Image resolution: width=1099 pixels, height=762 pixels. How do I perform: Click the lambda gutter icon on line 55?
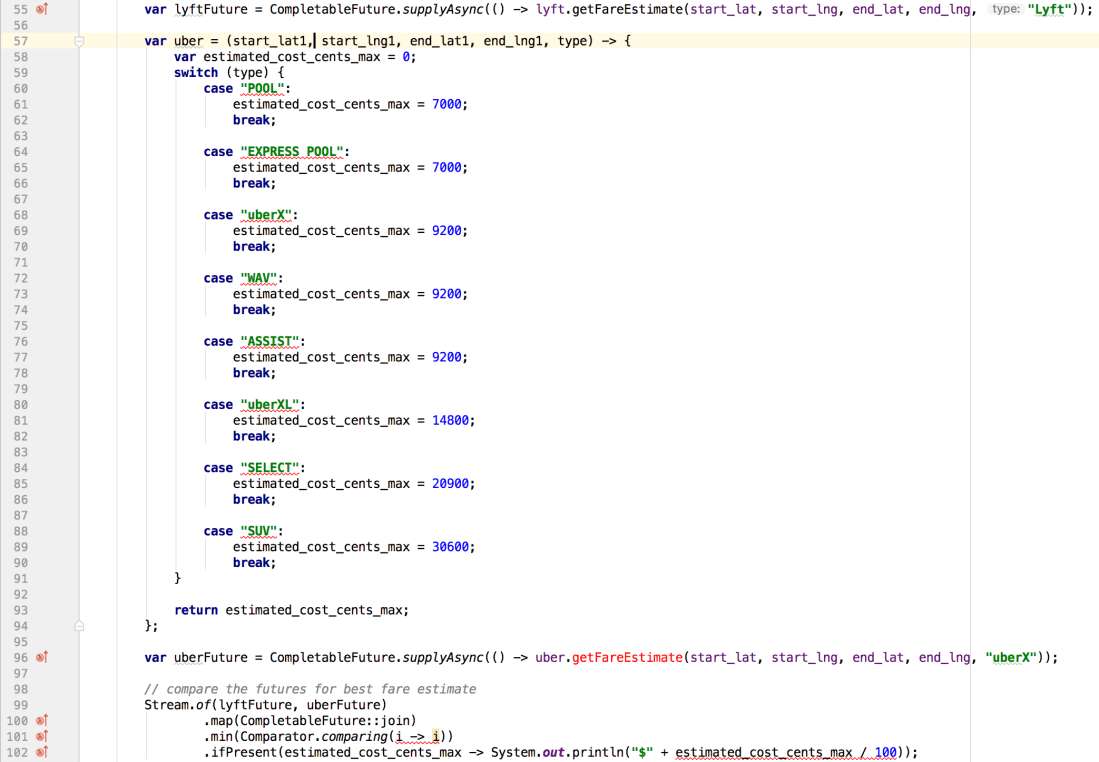(42, 9)
